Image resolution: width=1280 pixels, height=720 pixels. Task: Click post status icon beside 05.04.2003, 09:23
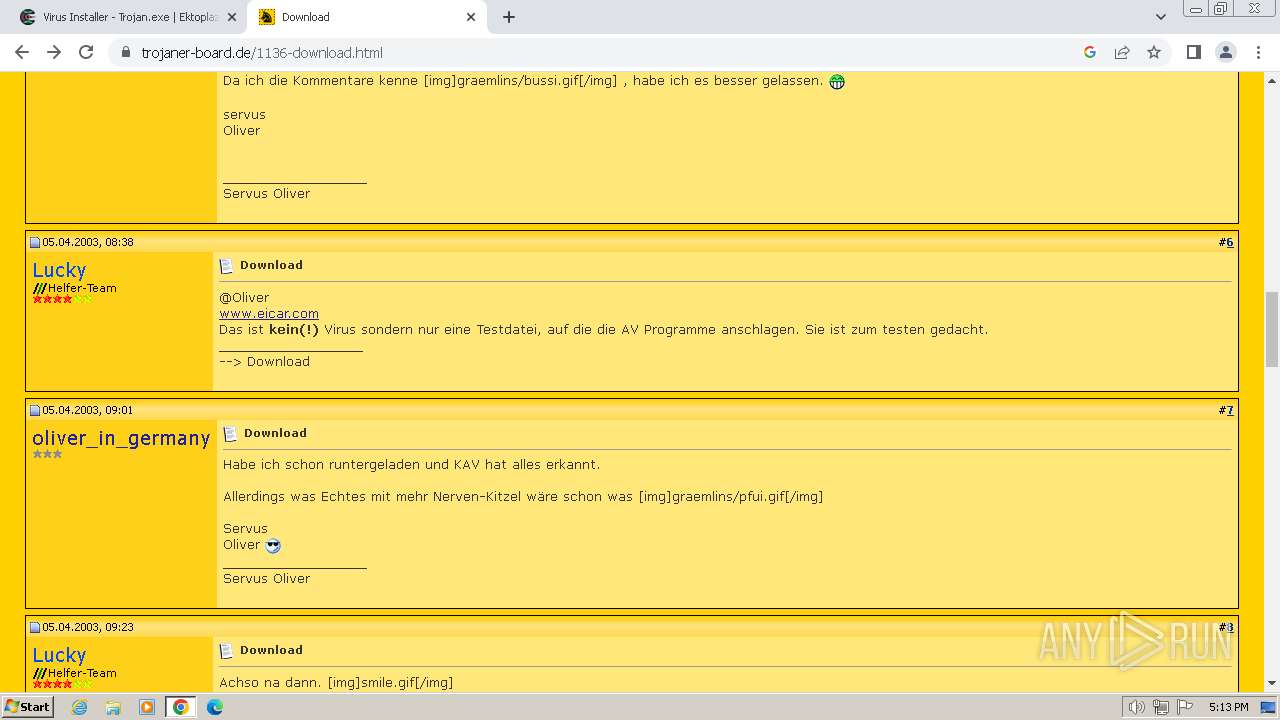(x=35, y=627)
